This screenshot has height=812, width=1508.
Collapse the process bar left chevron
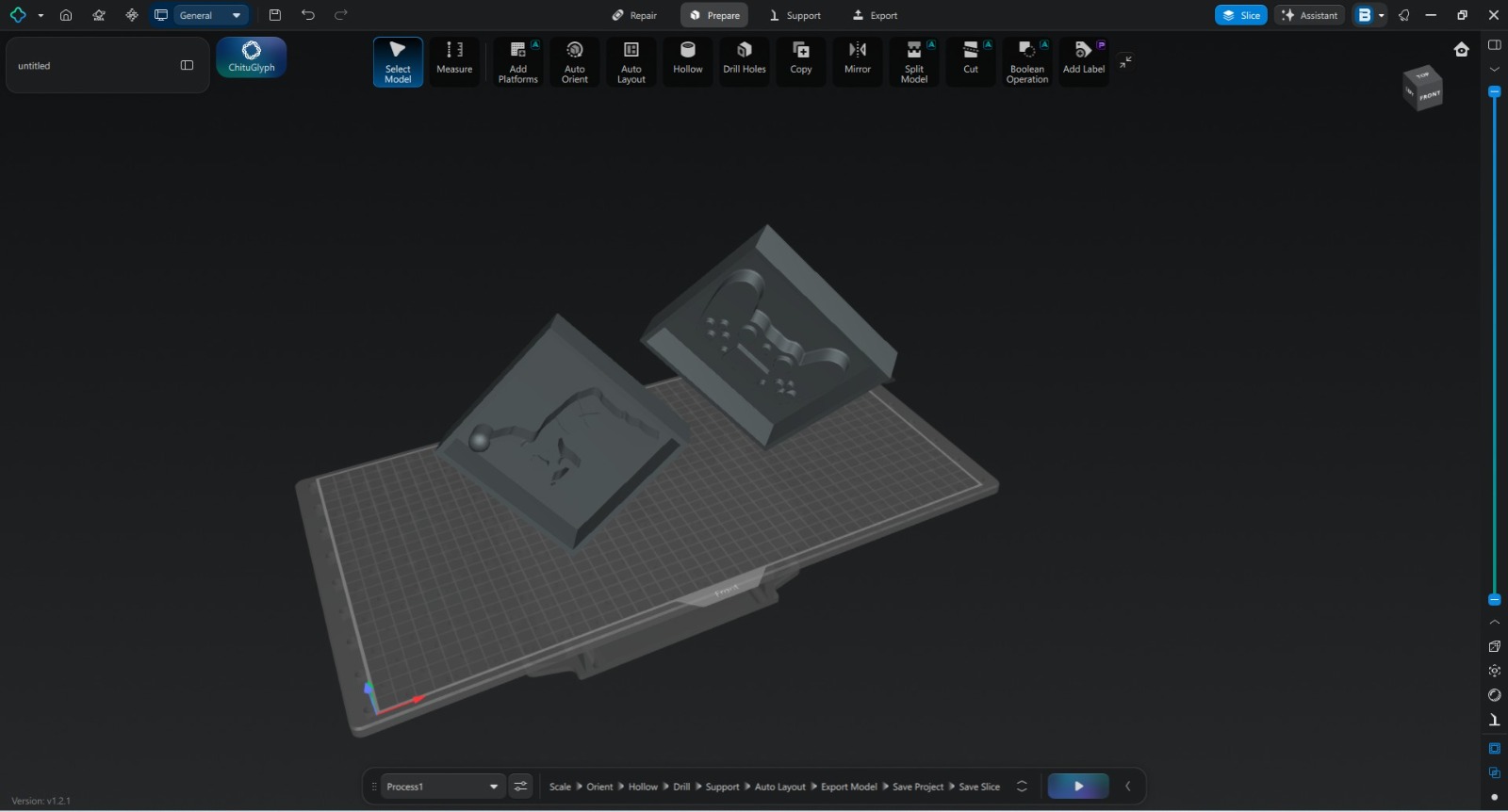click(x=1128, y=787)
